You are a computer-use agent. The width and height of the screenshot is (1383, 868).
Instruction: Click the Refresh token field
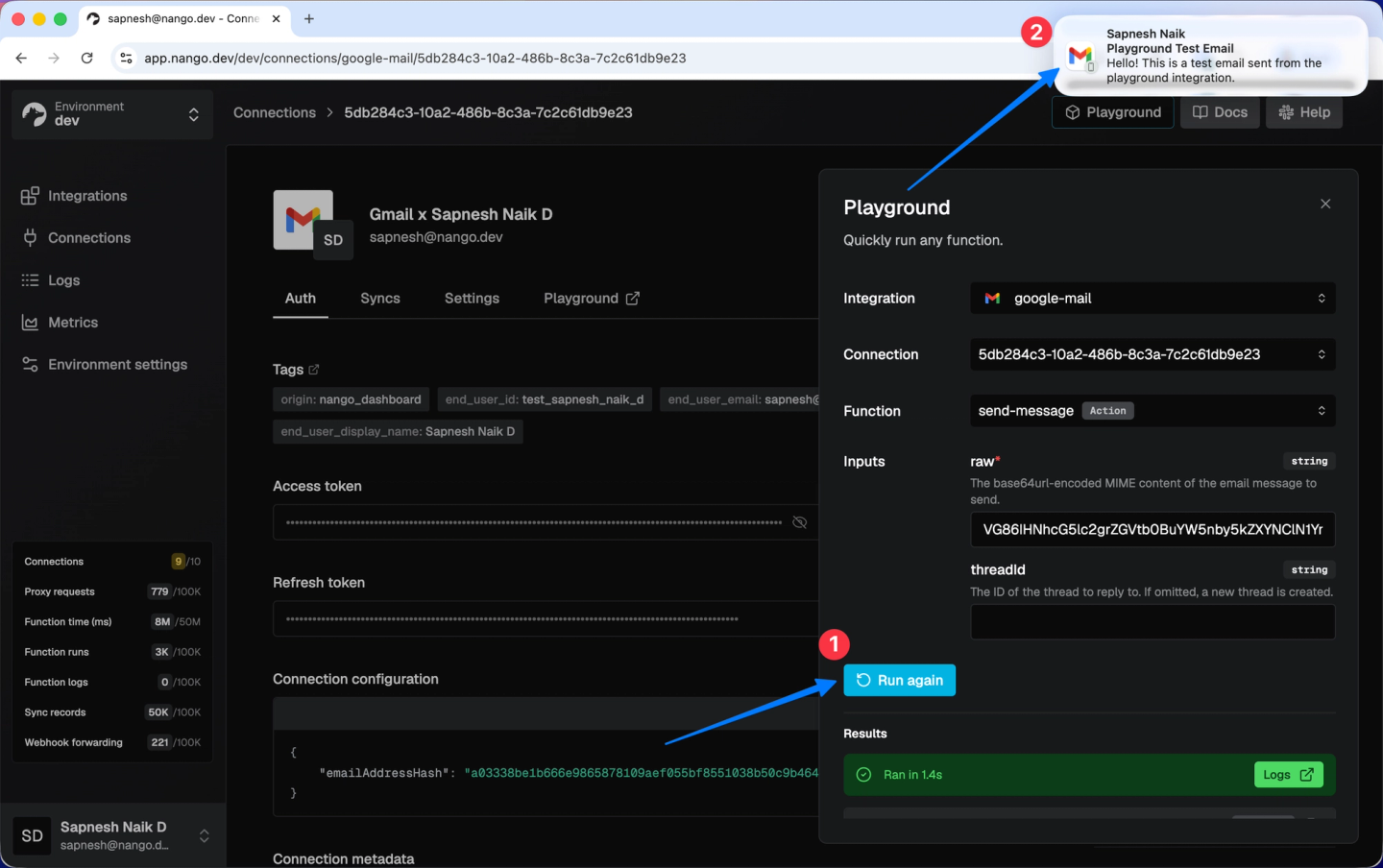tap(546, 619)
